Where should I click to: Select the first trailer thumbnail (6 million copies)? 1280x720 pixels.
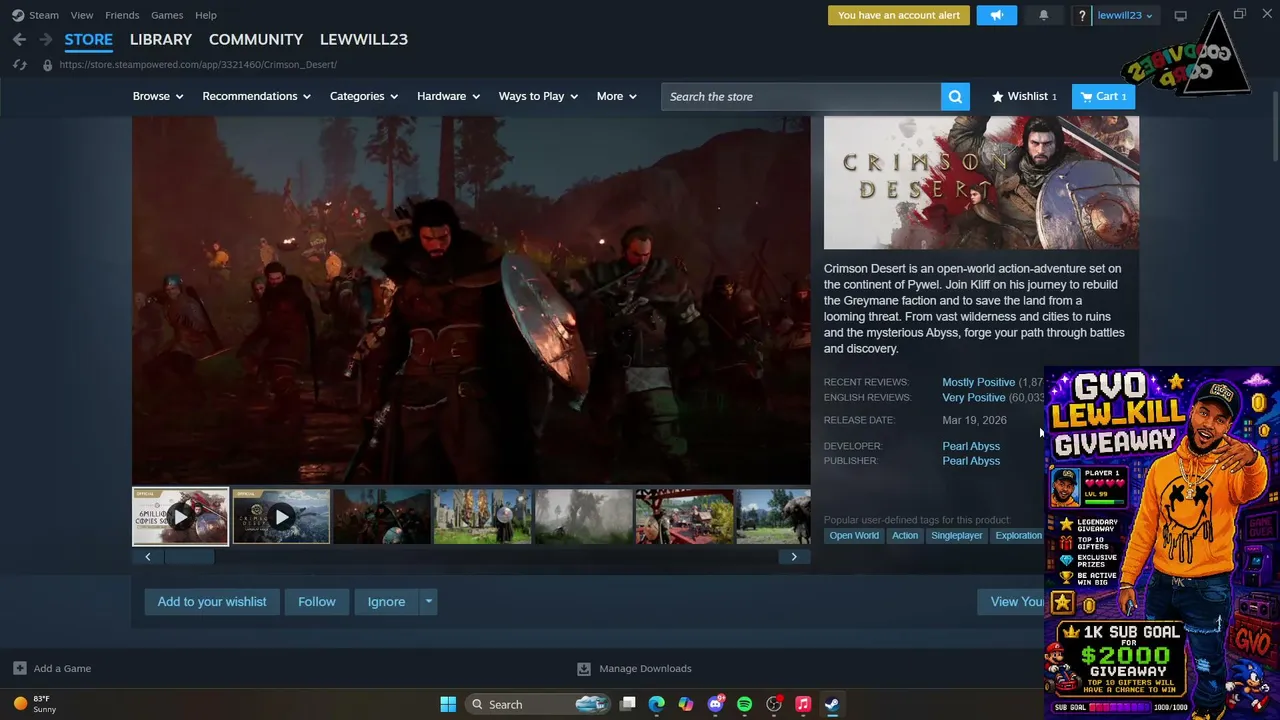click(180, 516)
